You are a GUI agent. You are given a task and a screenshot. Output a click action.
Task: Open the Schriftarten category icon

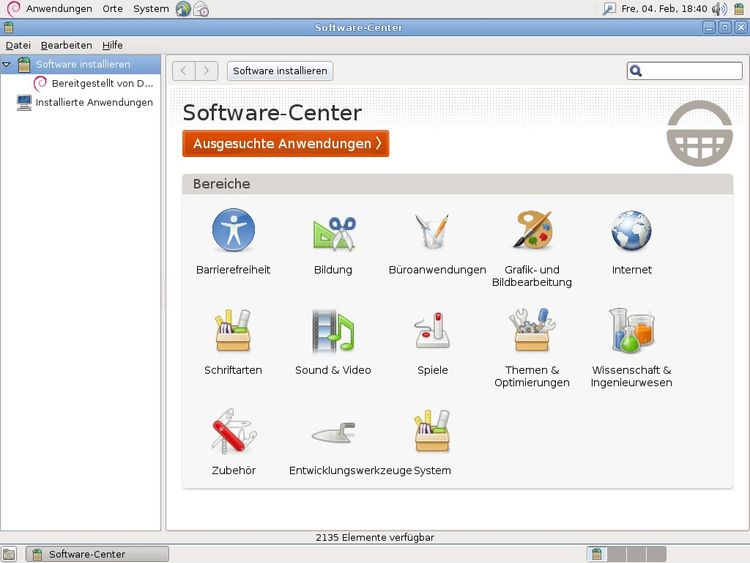click(x=233, y=331)
